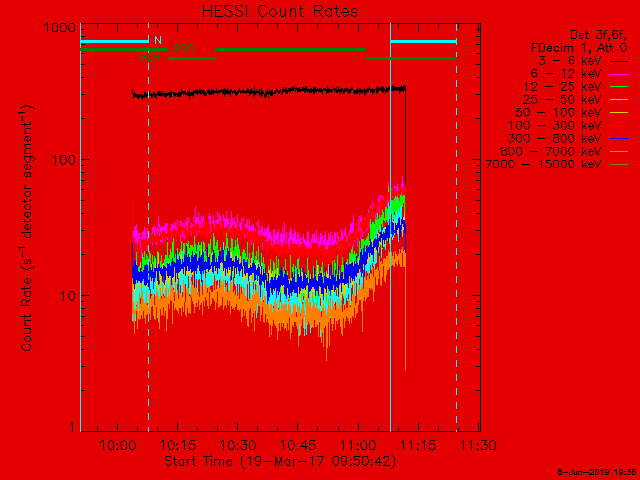Click the dashed cyan vertical line near 11:24
Viewport: 640px width, 480px height.
pos(456,227)
